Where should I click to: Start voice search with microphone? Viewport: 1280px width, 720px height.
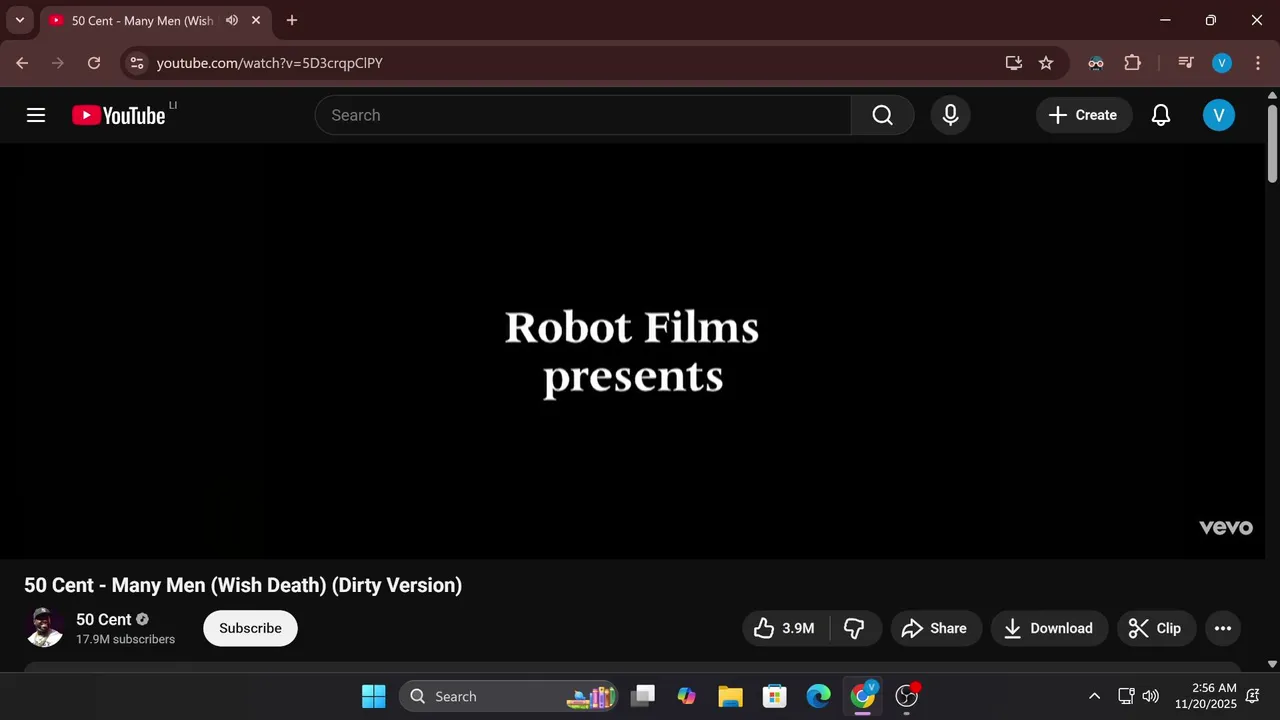coord(951,115)
